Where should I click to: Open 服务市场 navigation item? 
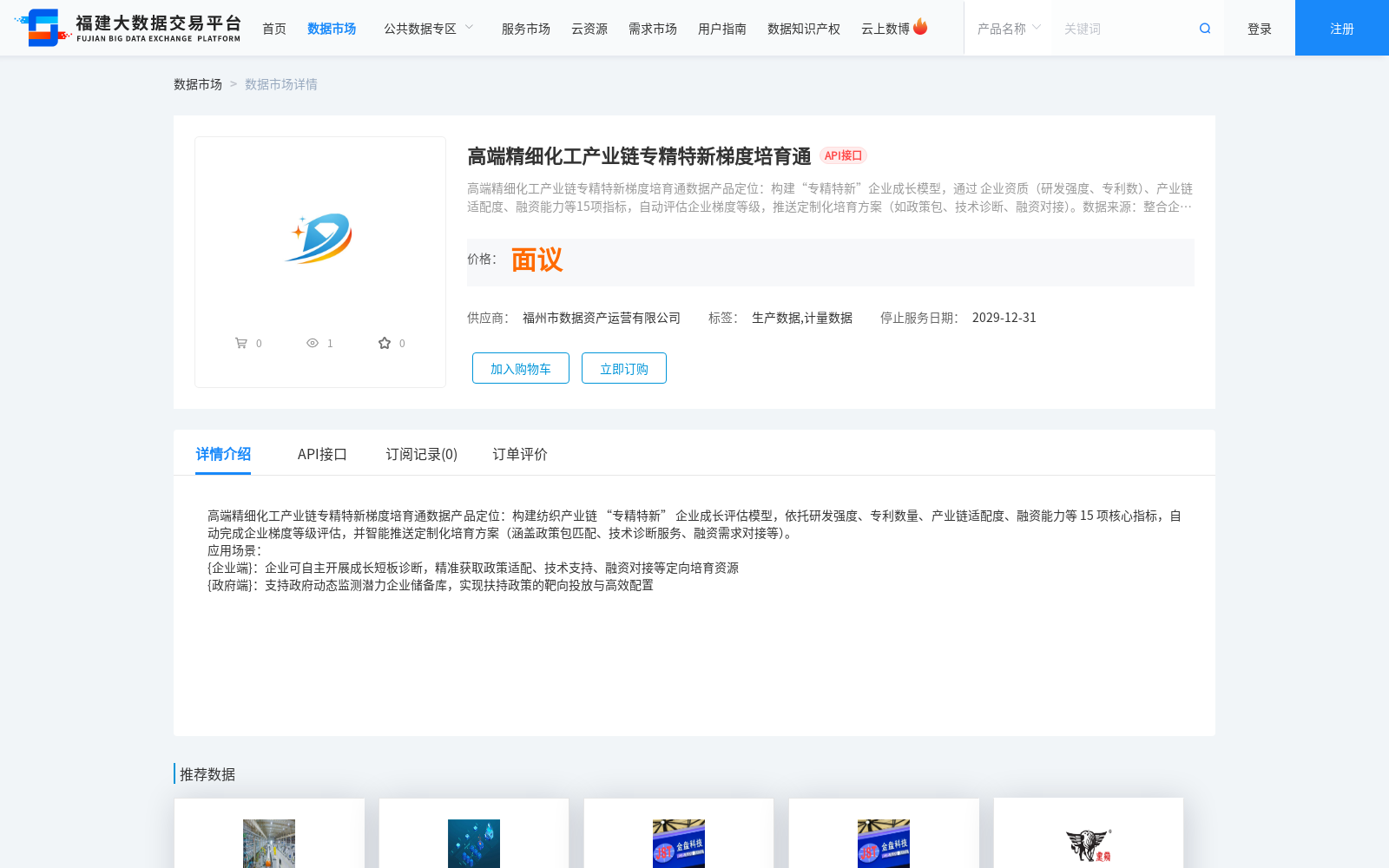tap(526, 29)
